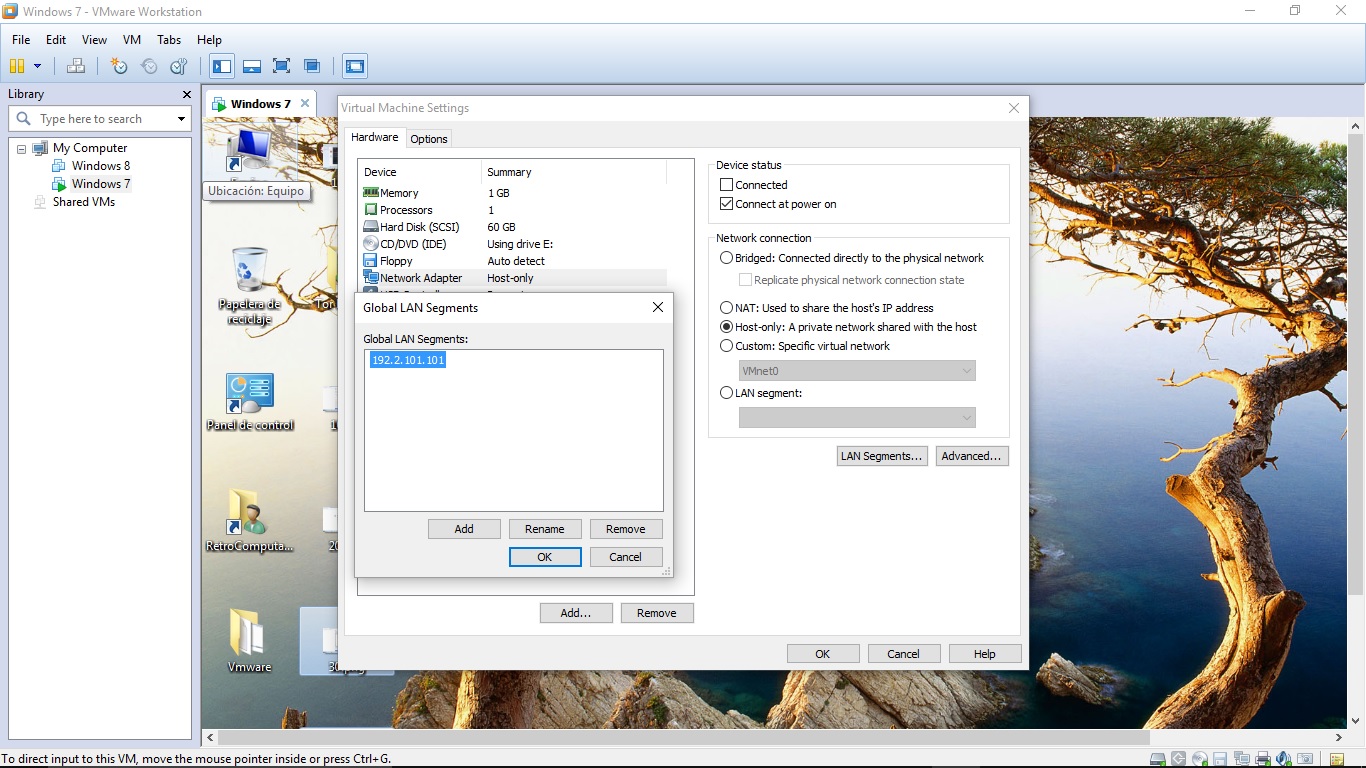Screen dimensions: 1366x768
Task: Open the Library search dropdown arrow
Action: tap(181, 119)
